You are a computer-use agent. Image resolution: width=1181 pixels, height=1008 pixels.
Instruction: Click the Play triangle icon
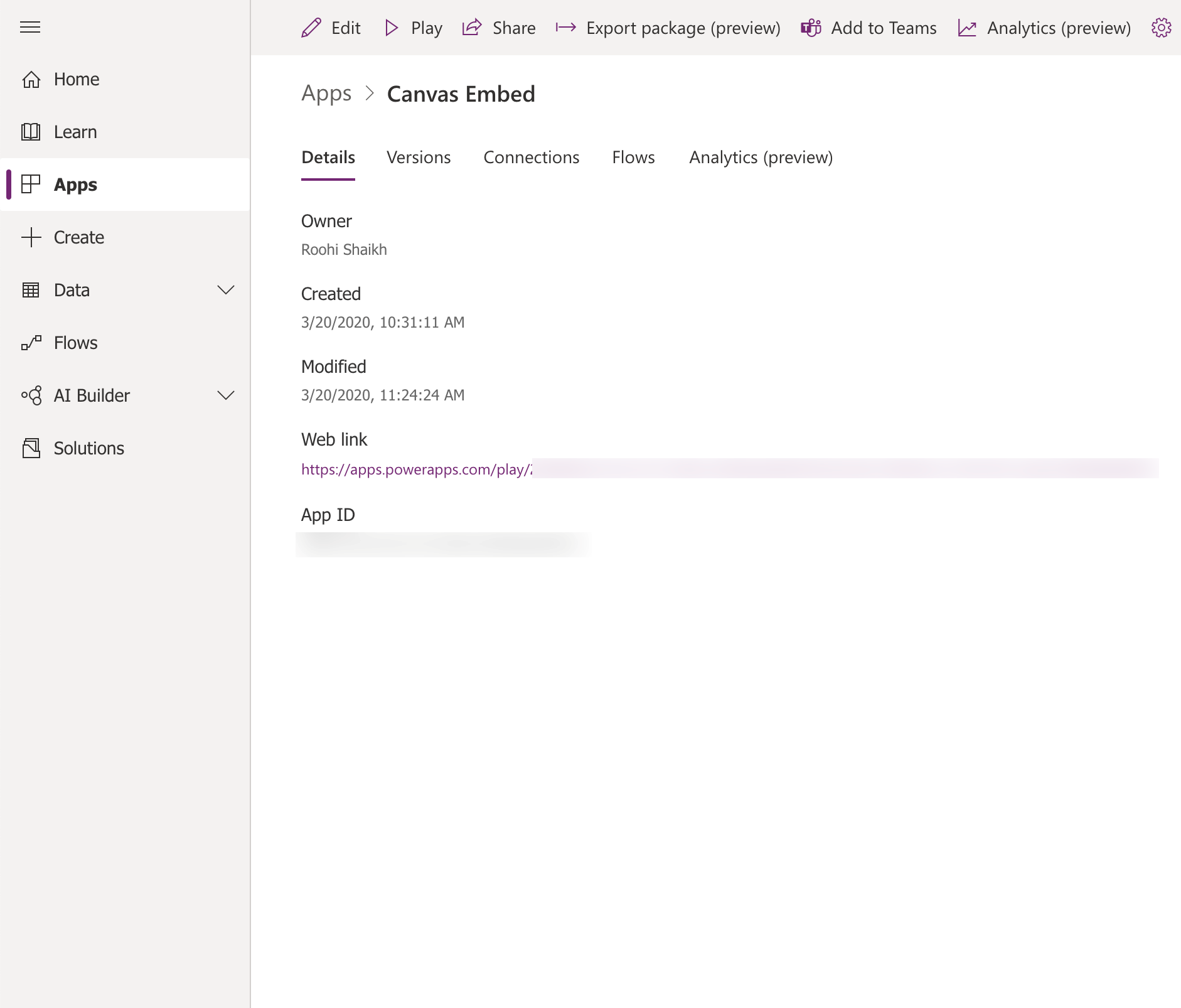tap(392, 28)
